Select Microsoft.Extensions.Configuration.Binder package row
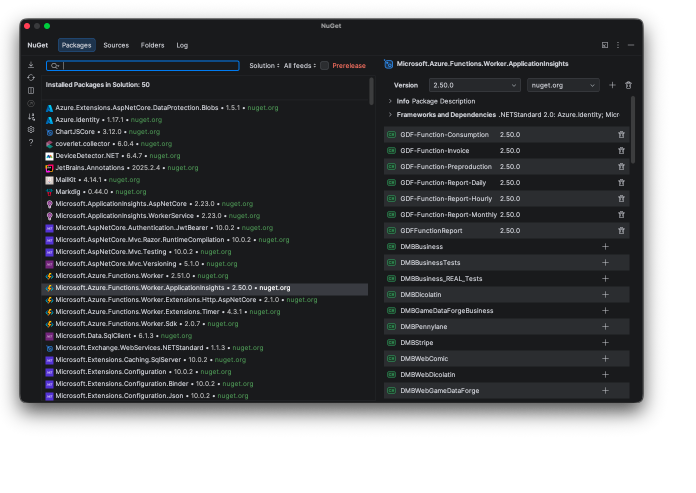The image size is (696, 493). (x=205, y=383)
